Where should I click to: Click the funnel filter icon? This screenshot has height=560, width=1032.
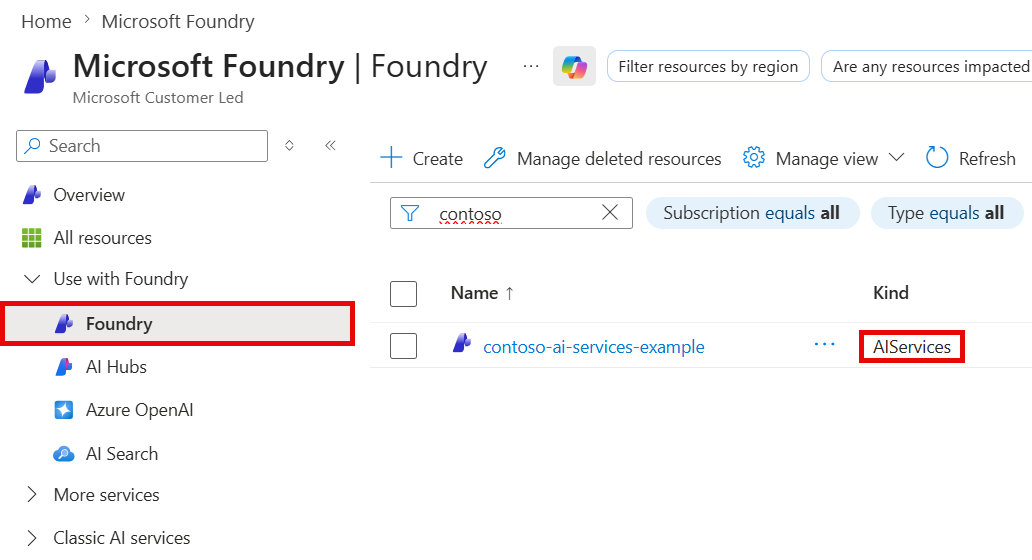(410, 213)
